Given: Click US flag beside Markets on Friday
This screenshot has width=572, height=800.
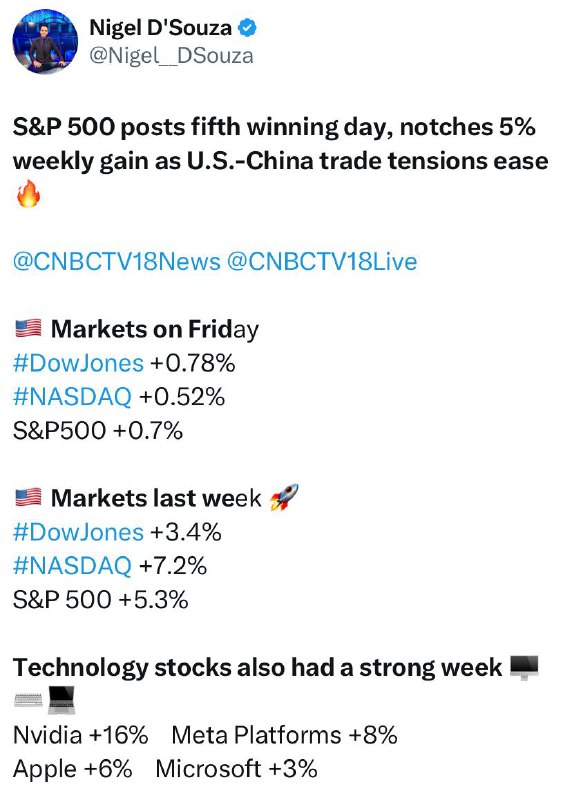Looking at the screenshot, I should coord(28,329).
